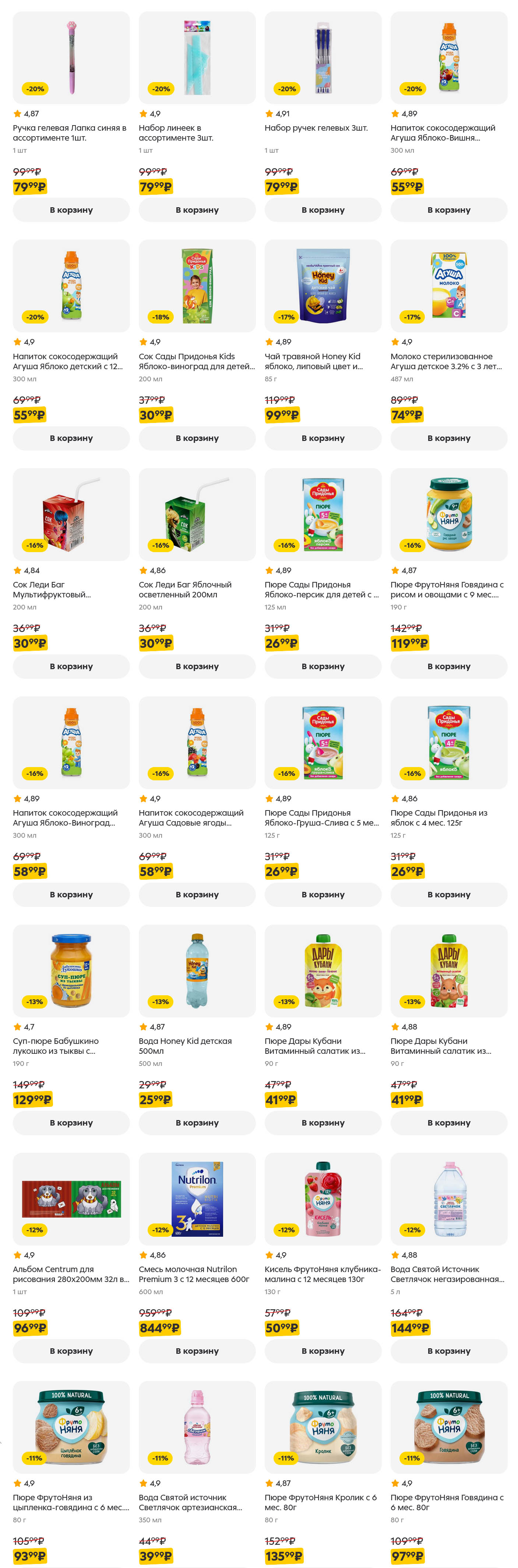
Task: Click the Агуша молоко carton picture
Action: click(x=449, y=286)
